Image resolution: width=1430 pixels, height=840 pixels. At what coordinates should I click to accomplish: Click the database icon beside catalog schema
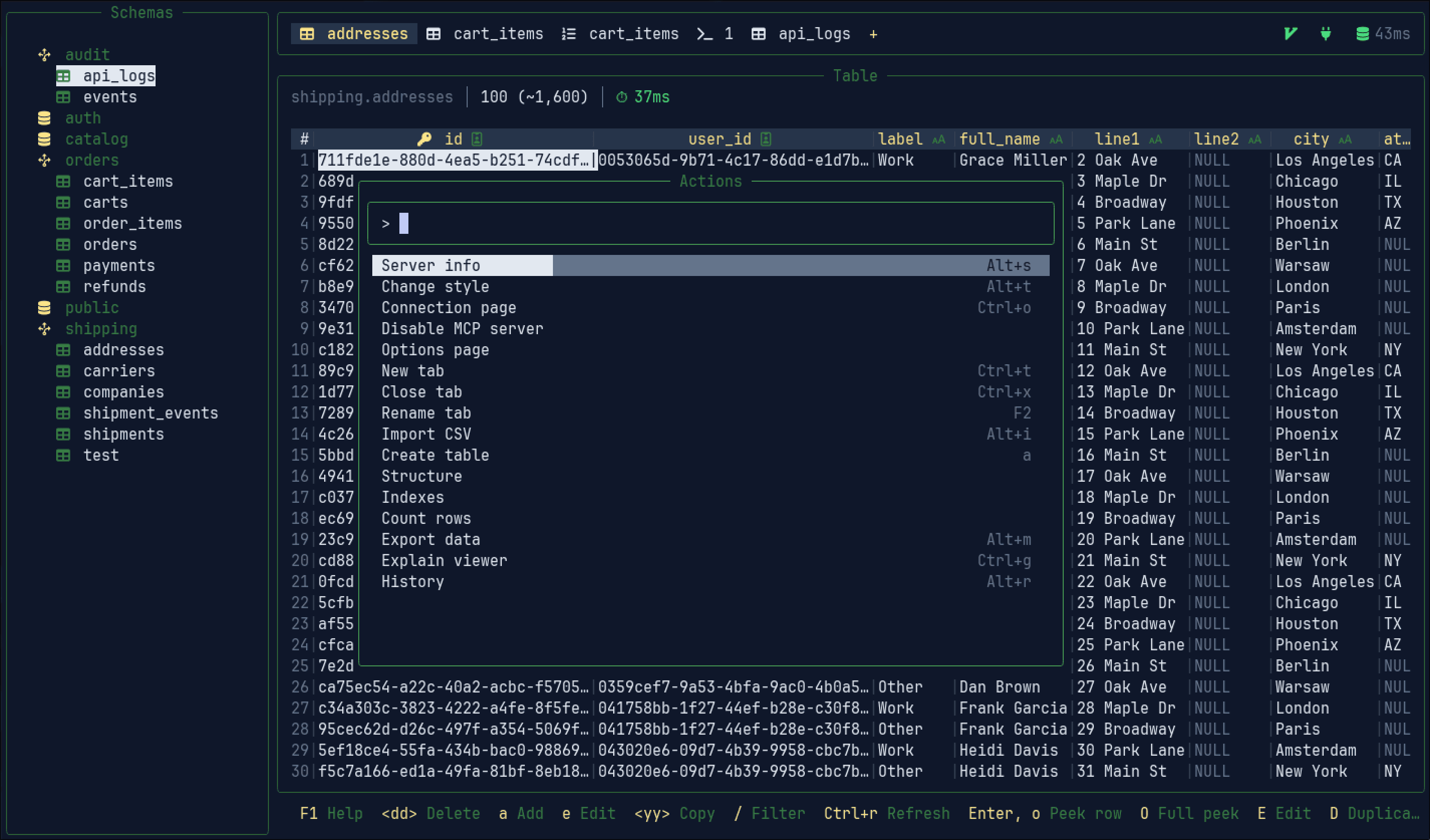(44, 139)
